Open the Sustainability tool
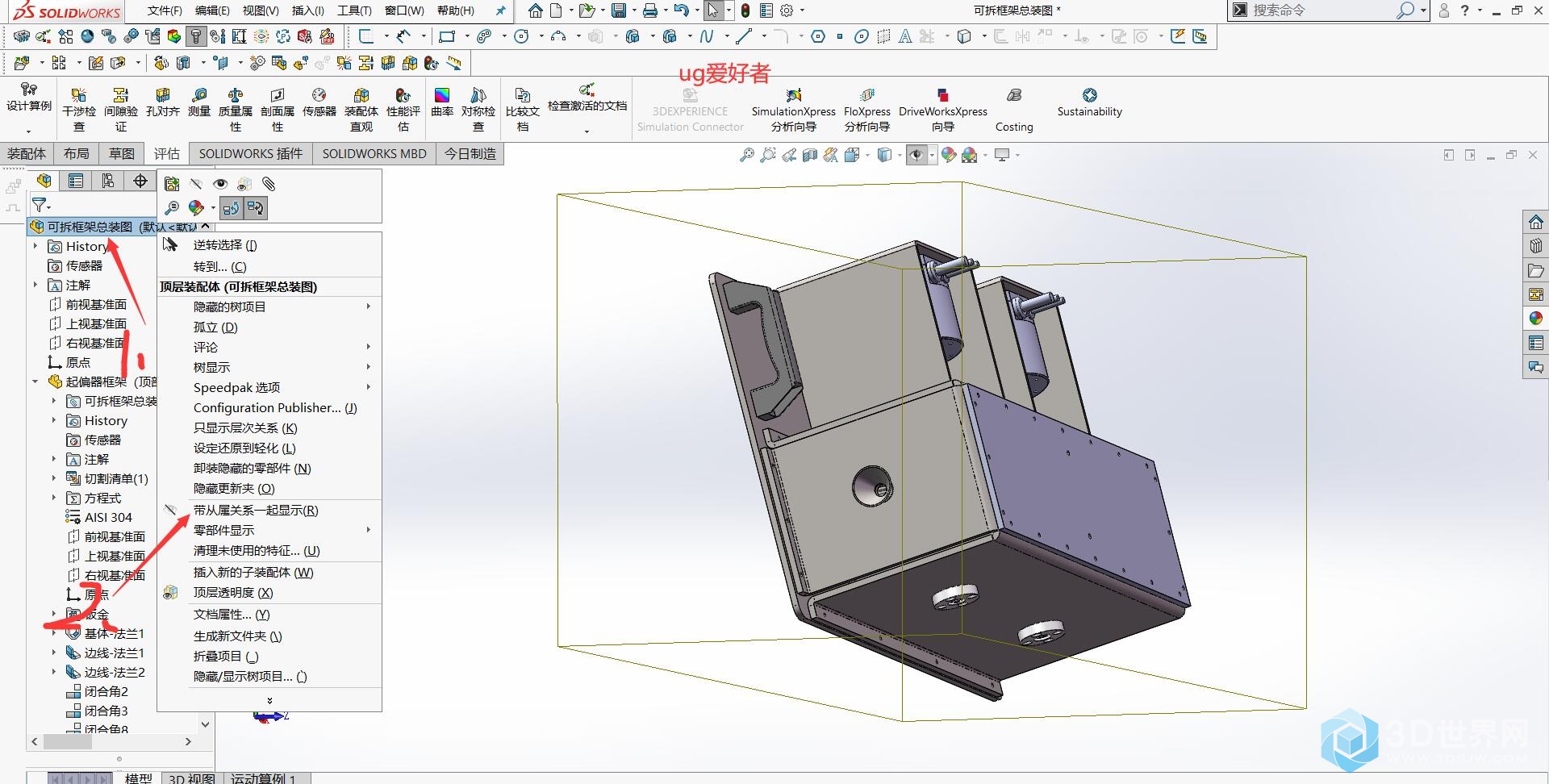The height and width of the screenshot is (784, 1549). pos(1090,103)
